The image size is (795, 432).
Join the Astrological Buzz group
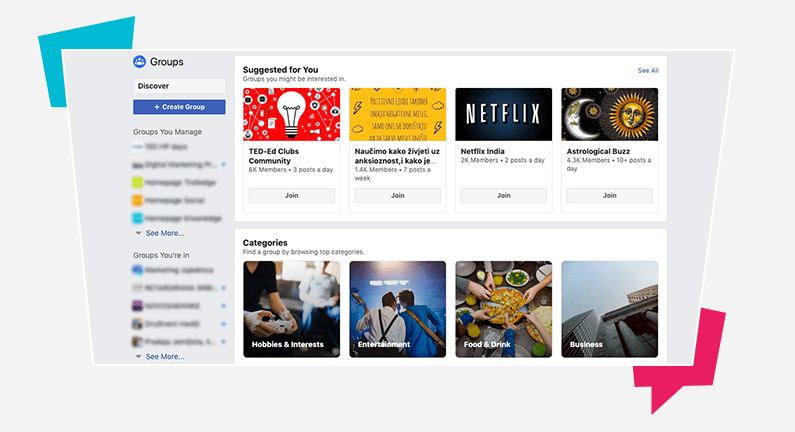coord(609,195)
